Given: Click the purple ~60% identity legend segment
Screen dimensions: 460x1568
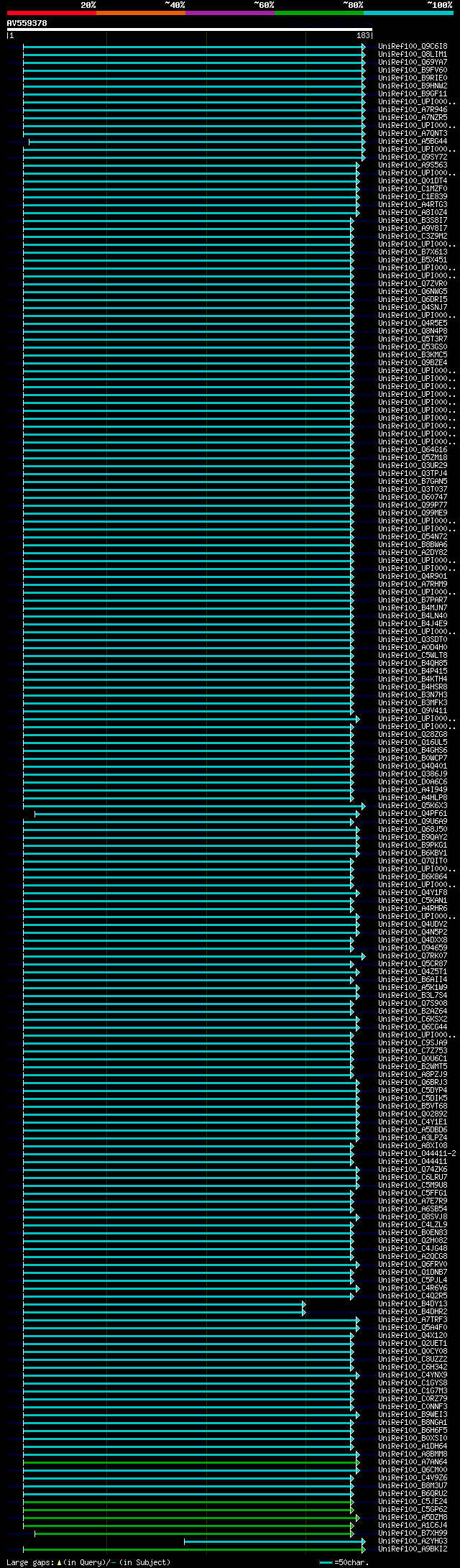Looking at the screenshot, I should pyautogui.click(x=229, y=13).
